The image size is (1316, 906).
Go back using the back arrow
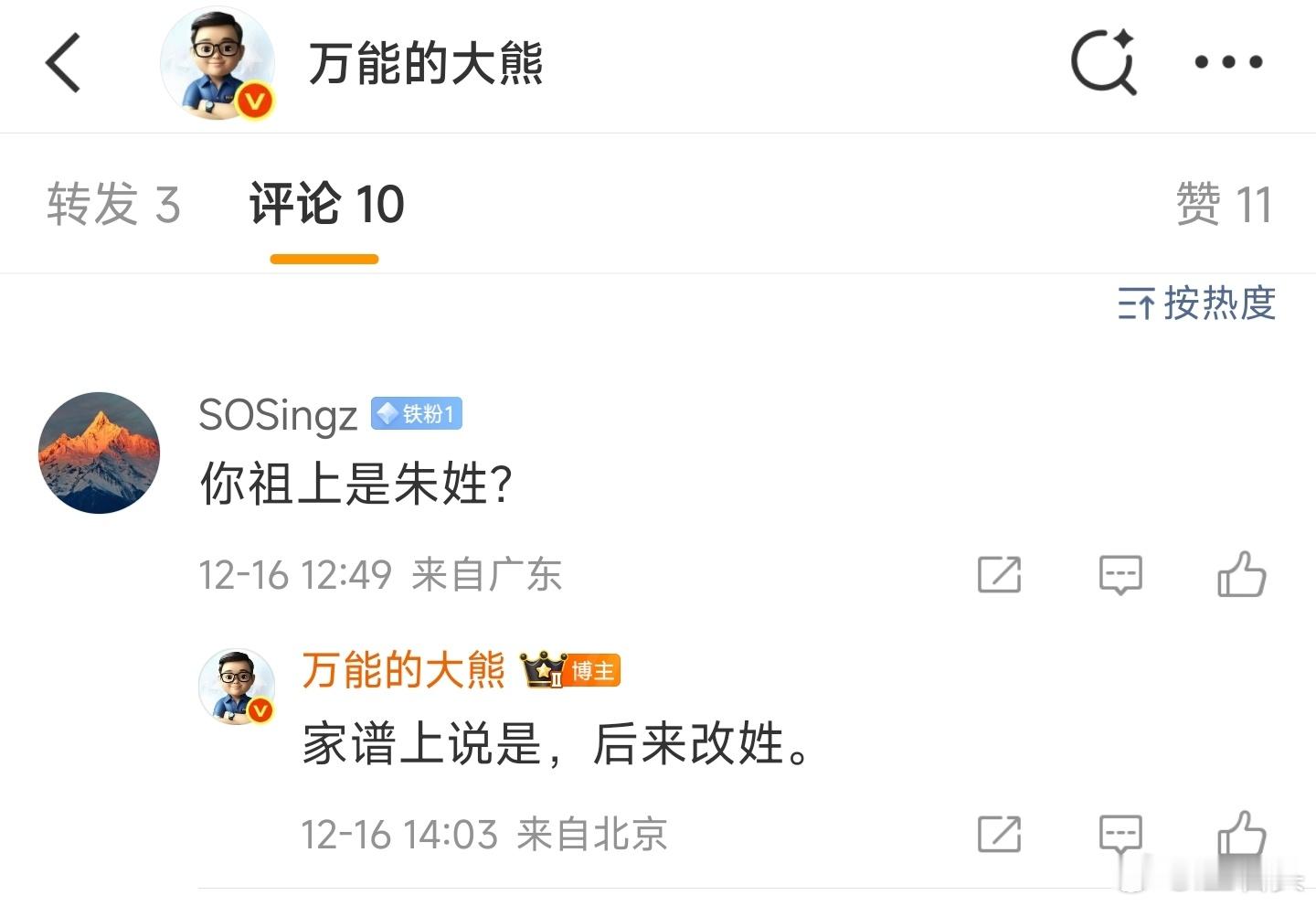63,63
